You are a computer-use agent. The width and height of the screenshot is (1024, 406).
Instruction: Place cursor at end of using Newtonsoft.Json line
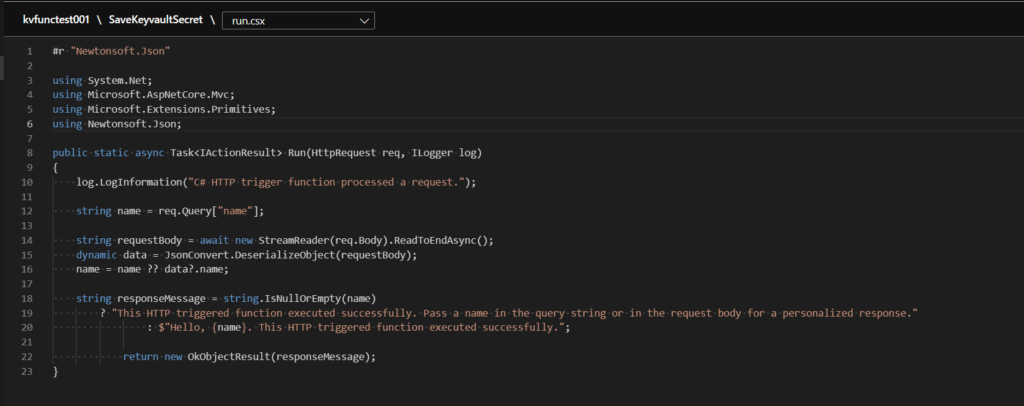click(x=182, y=124)
